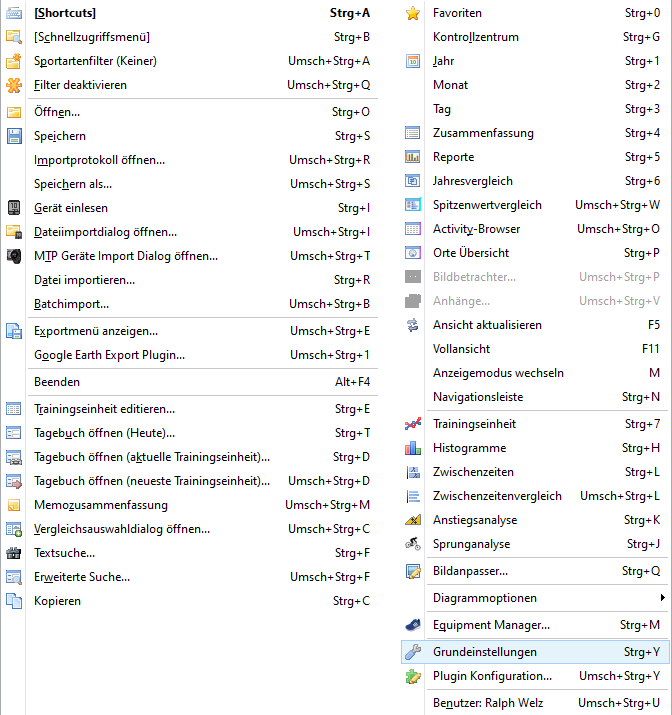Screen dimensions: 672x715
Task: Expand the Diagrammoptionen submenu arrow
Action: tap(662, 598)
